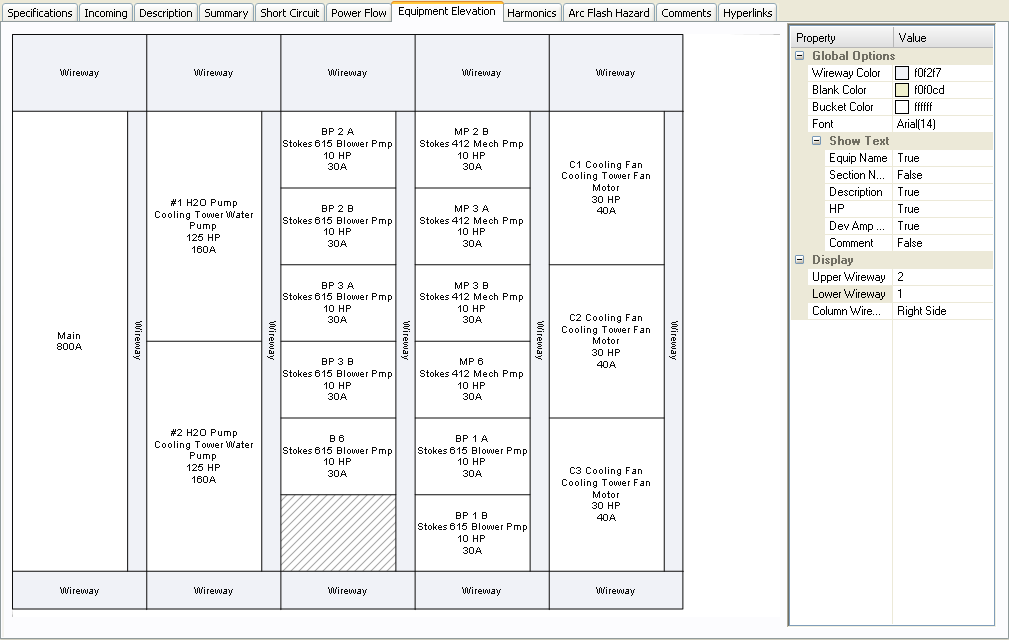The image size is (1009, 640).
Task: Open the Arc Flash Hazard tab
Action: [608, 13]
